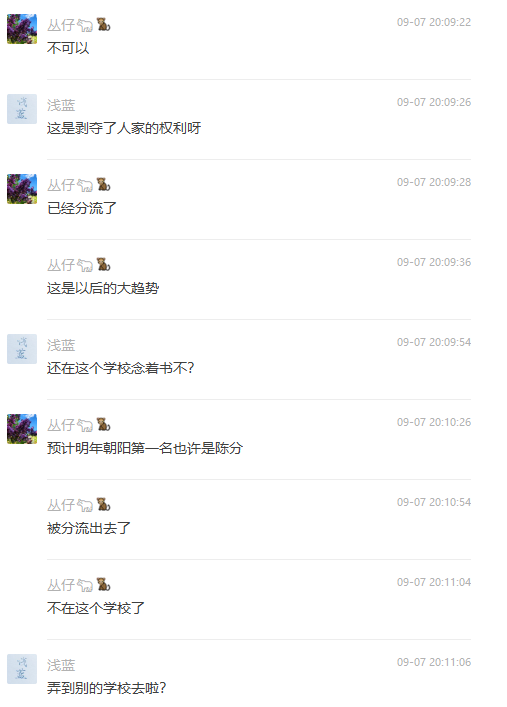Click 浅蓝's avatar beside 弄到别的学校去啦?
The image size is (507, 707).
(22, 669)
